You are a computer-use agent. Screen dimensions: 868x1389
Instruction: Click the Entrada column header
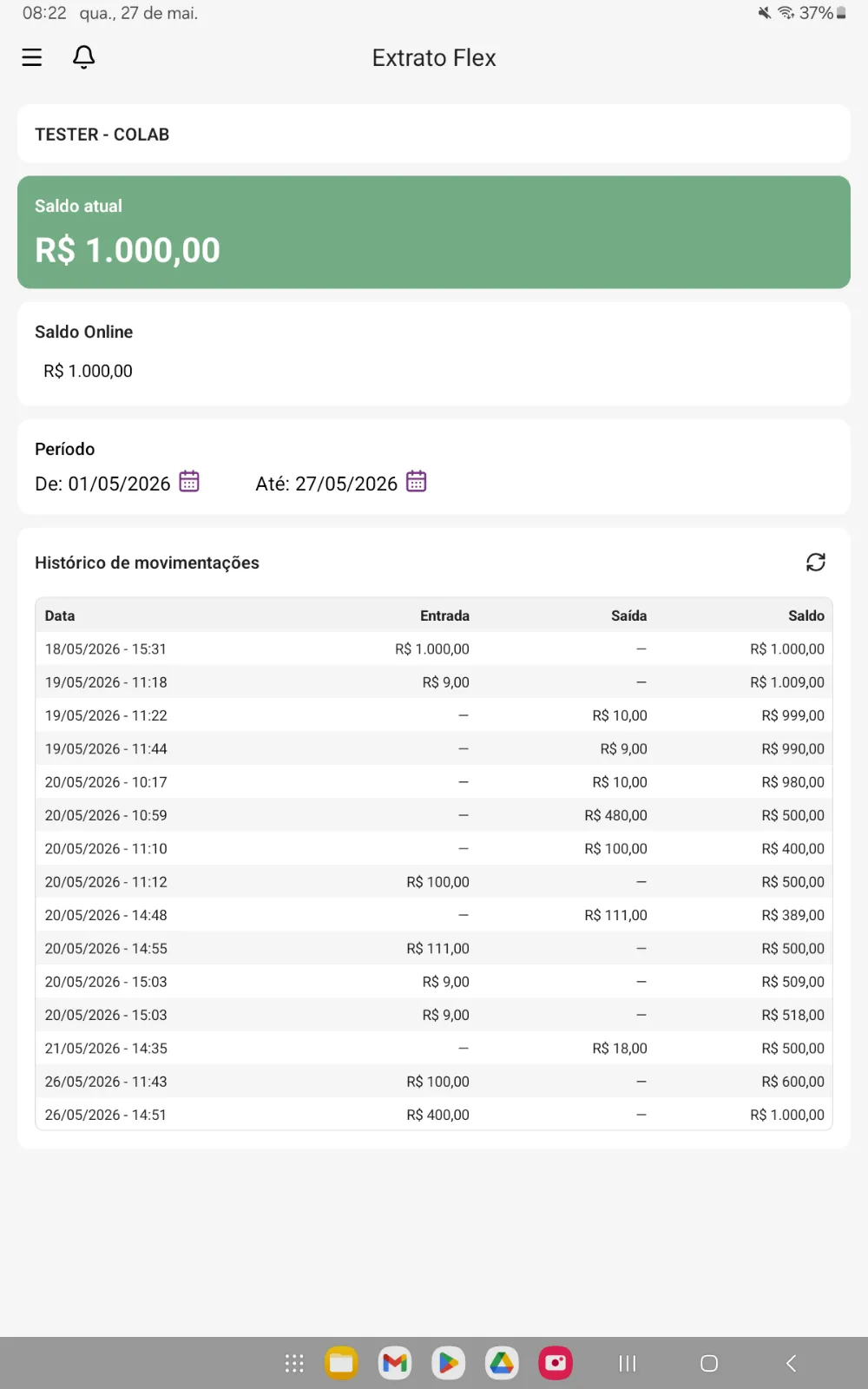click(444, 616)
